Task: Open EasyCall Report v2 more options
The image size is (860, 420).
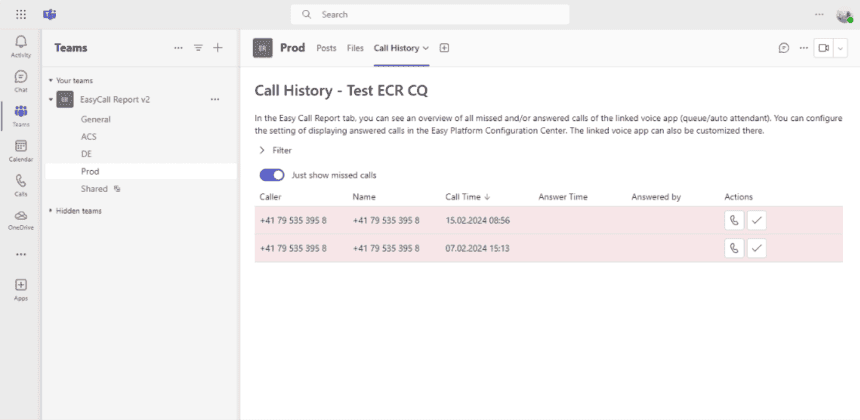Action: pyautogui.click(x=215, y=99)
